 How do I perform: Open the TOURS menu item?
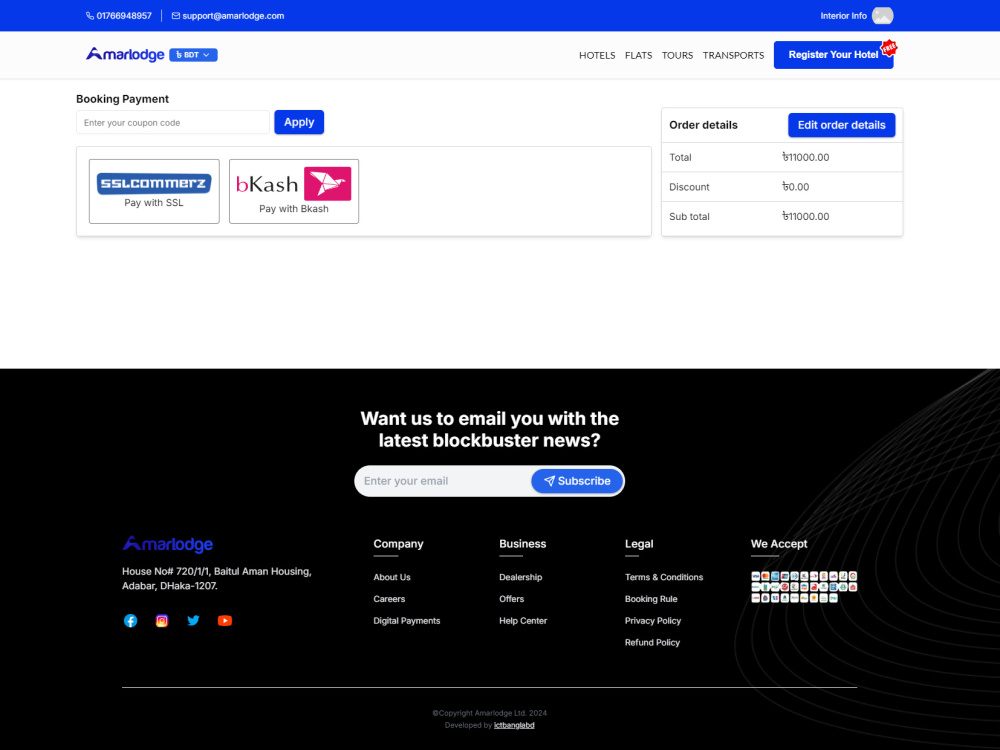[x=677, y=55]
